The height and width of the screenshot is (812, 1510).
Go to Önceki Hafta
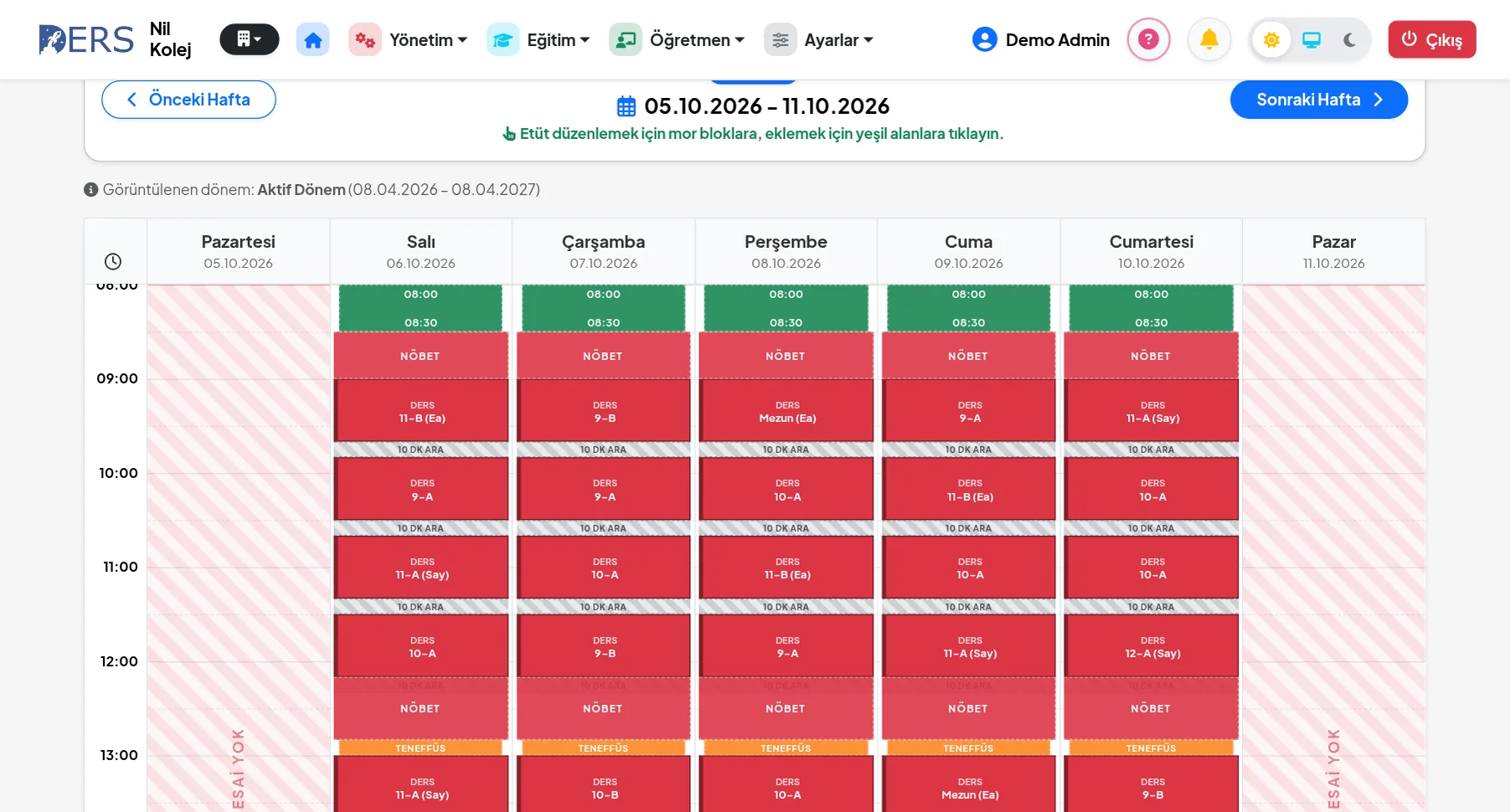(188, 100)
